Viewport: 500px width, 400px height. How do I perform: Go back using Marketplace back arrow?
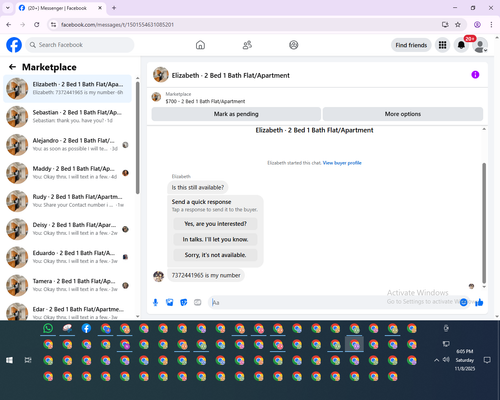[12, 67]
